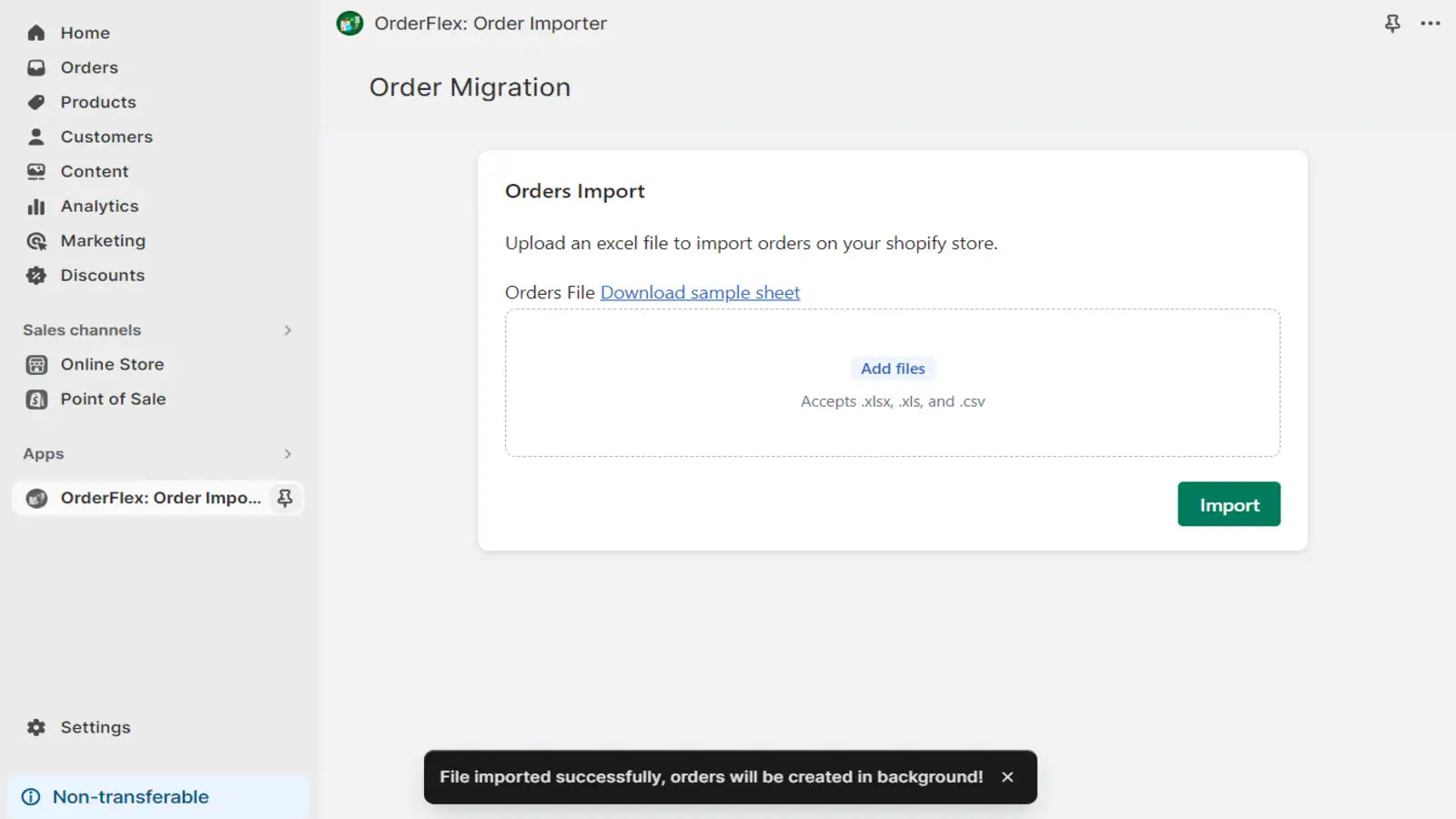Click the file upload drop zone

(893, 383)
